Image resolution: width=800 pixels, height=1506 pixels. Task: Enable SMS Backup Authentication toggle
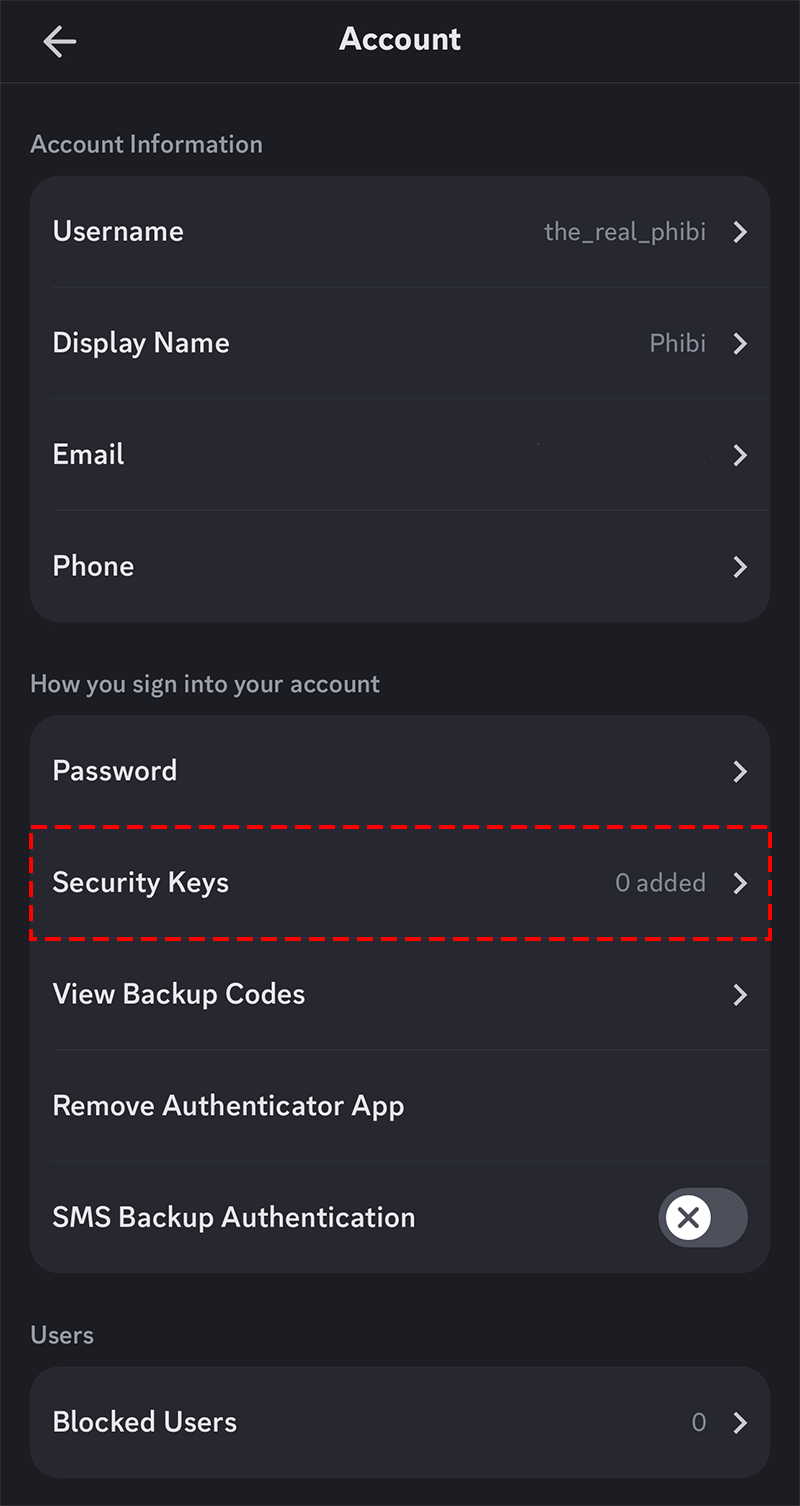[703, 1217]
